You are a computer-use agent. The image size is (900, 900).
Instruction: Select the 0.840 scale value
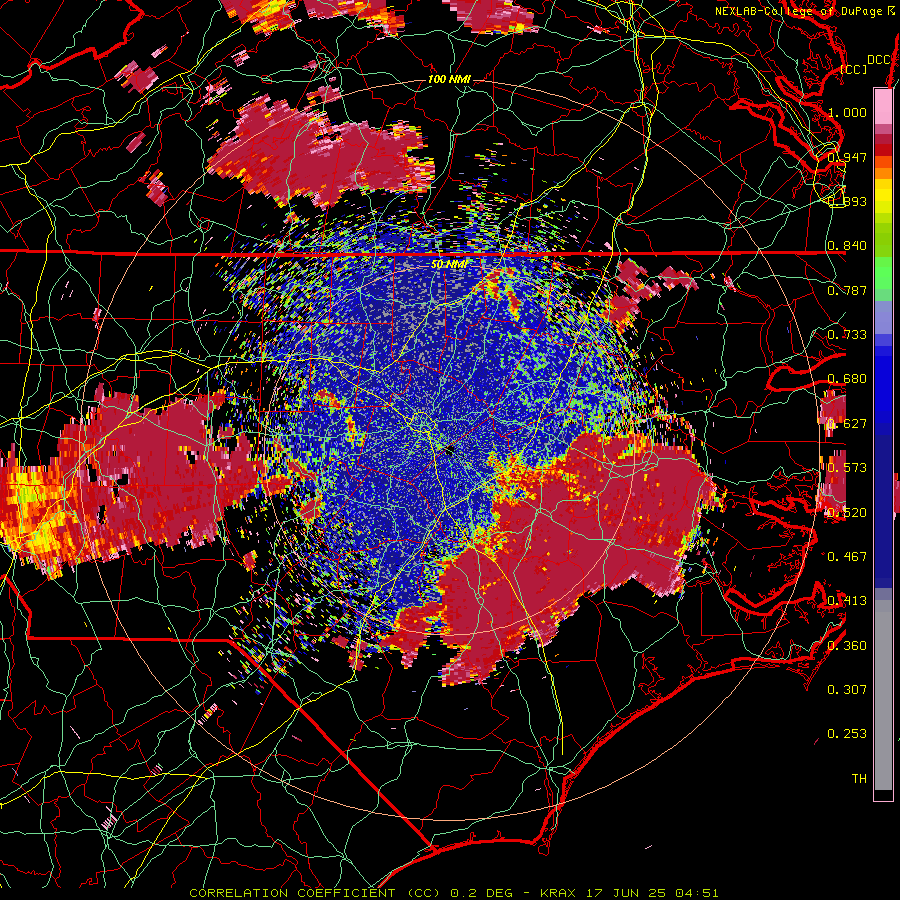point(847,246)
